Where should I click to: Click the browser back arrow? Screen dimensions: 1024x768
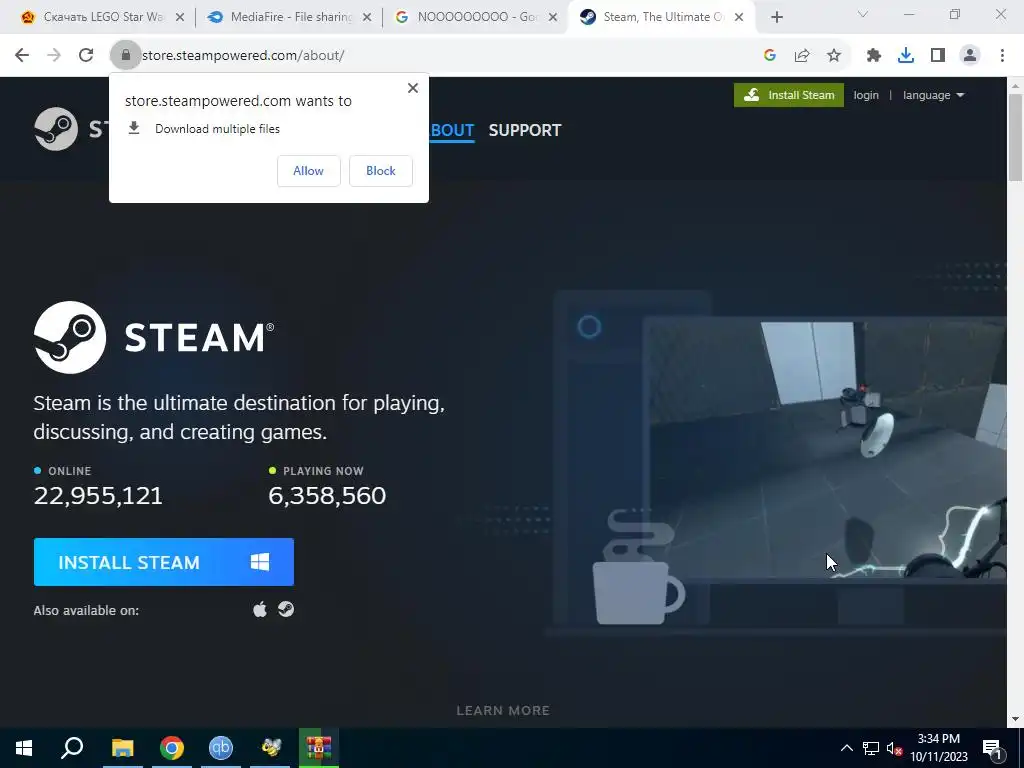pyautogui.click(x=22, y=56)
